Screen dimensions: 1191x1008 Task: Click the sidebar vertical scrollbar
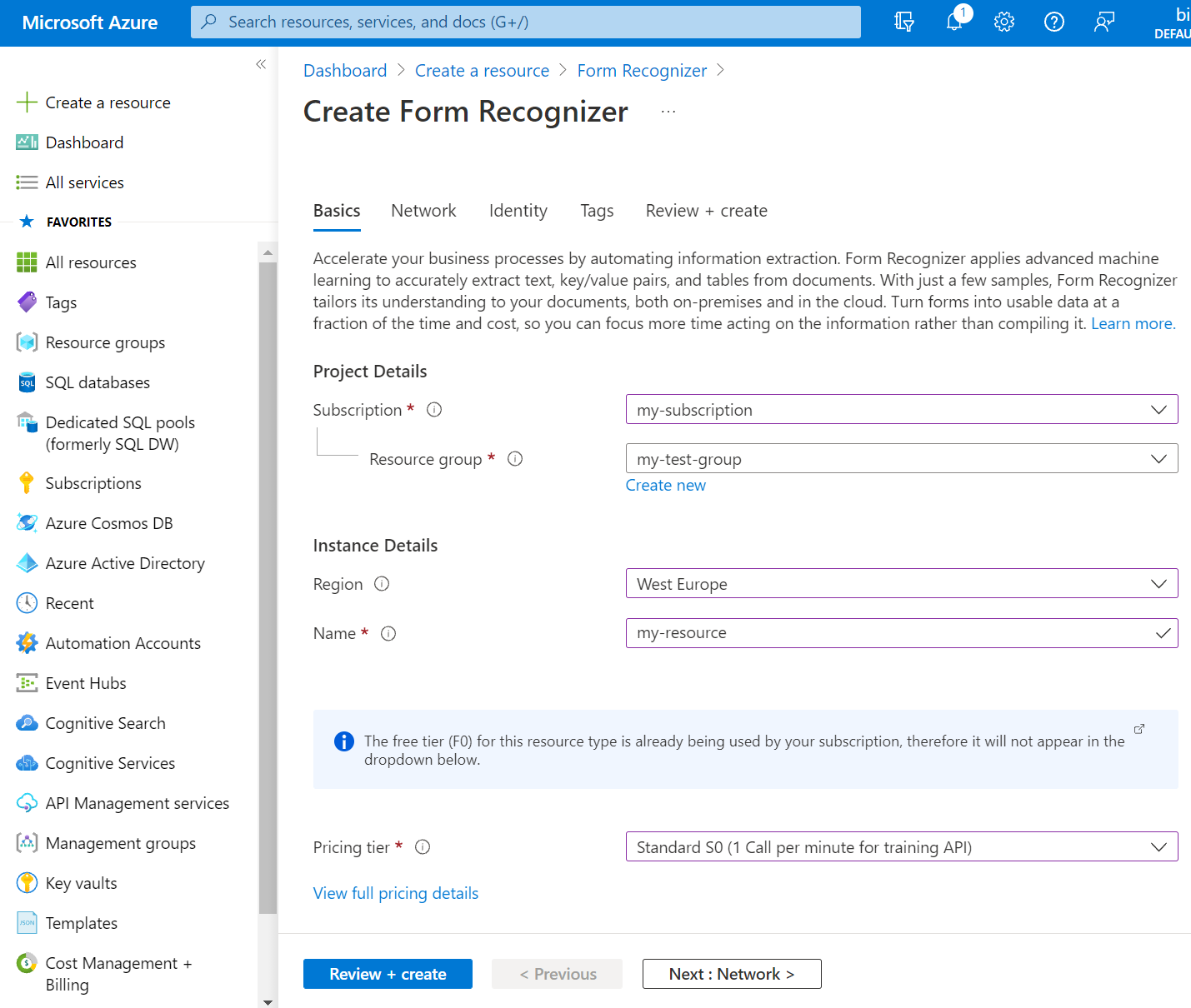point(268,583)
